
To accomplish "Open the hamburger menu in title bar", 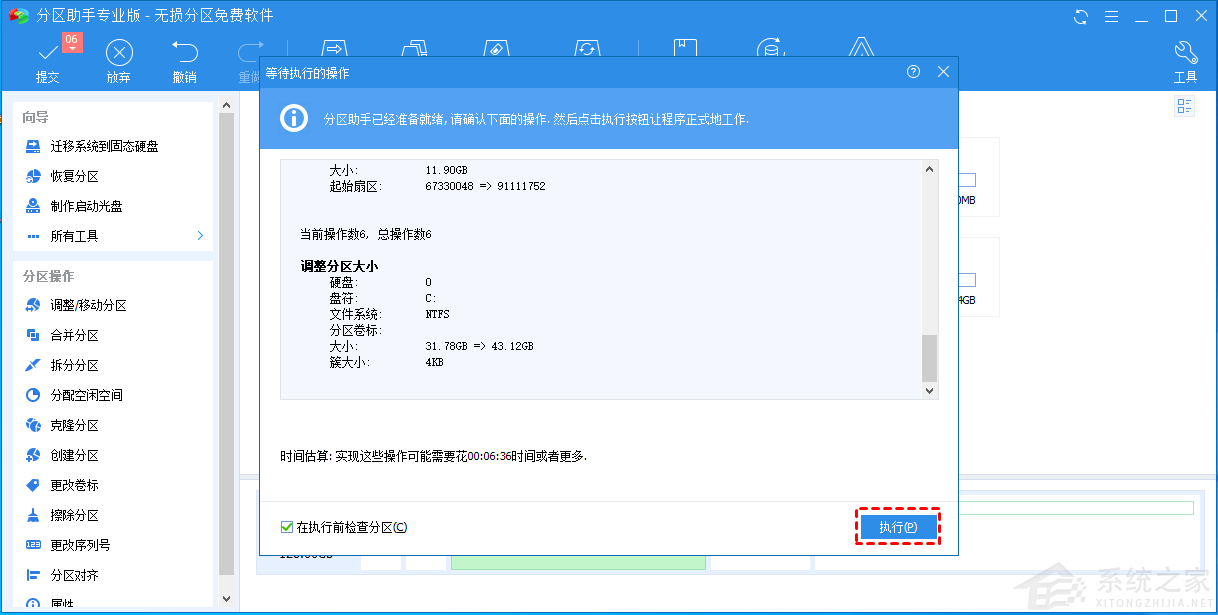I will tap(1113, 15).
